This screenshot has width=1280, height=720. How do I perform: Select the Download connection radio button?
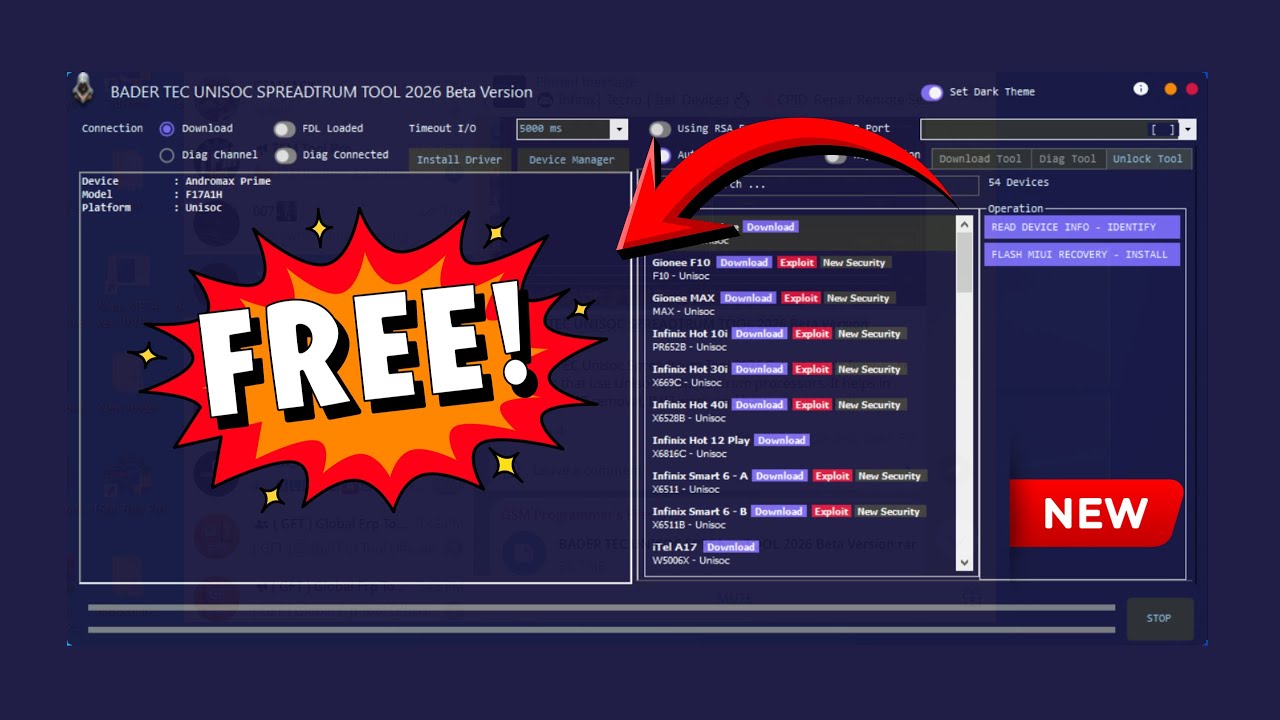tap(166, 128)
